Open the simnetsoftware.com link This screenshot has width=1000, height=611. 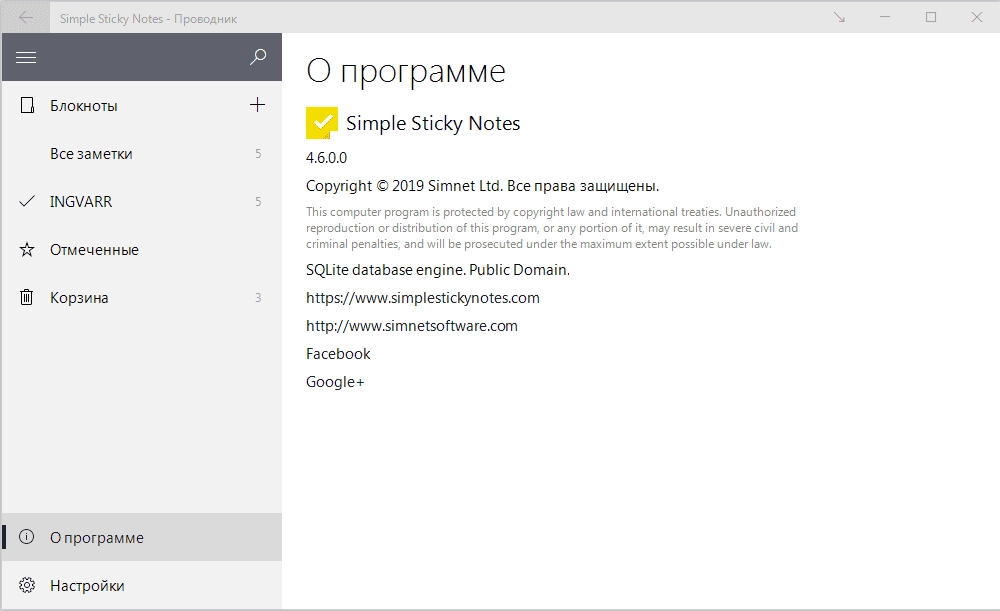(412, 326)
